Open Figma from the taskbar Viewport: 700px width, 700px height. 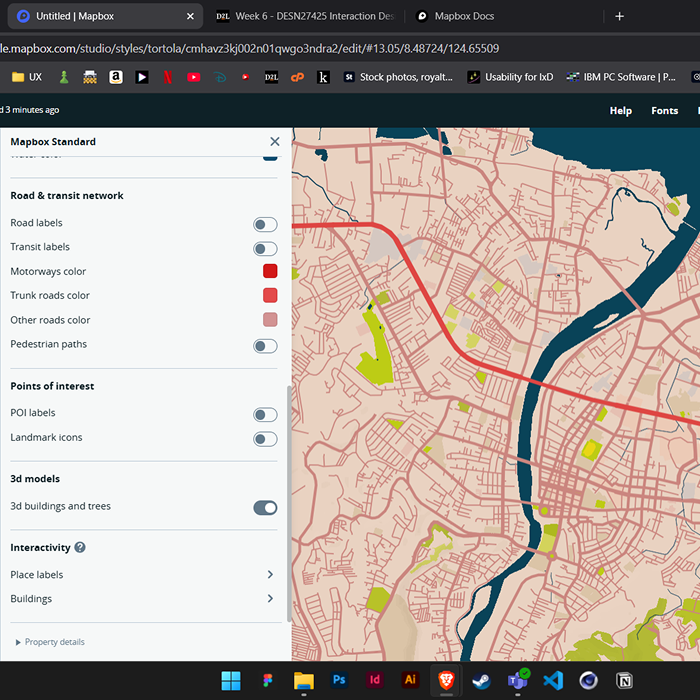[x=267, y=680]
